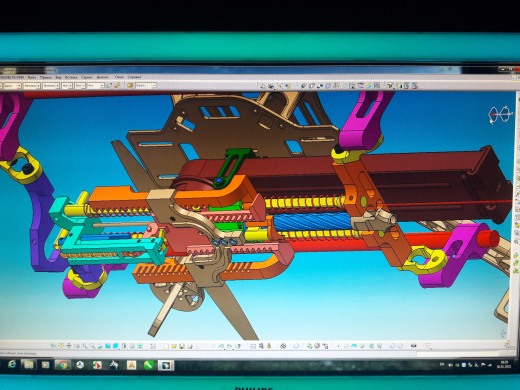Click the Undo arrow icon

[x=221, y=346]
